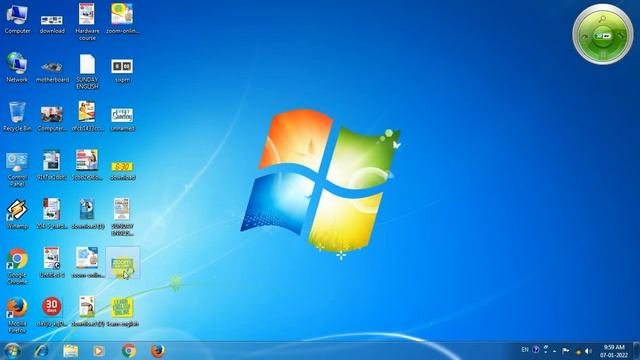Click the pause symbol on green gadget

(603, 54)
